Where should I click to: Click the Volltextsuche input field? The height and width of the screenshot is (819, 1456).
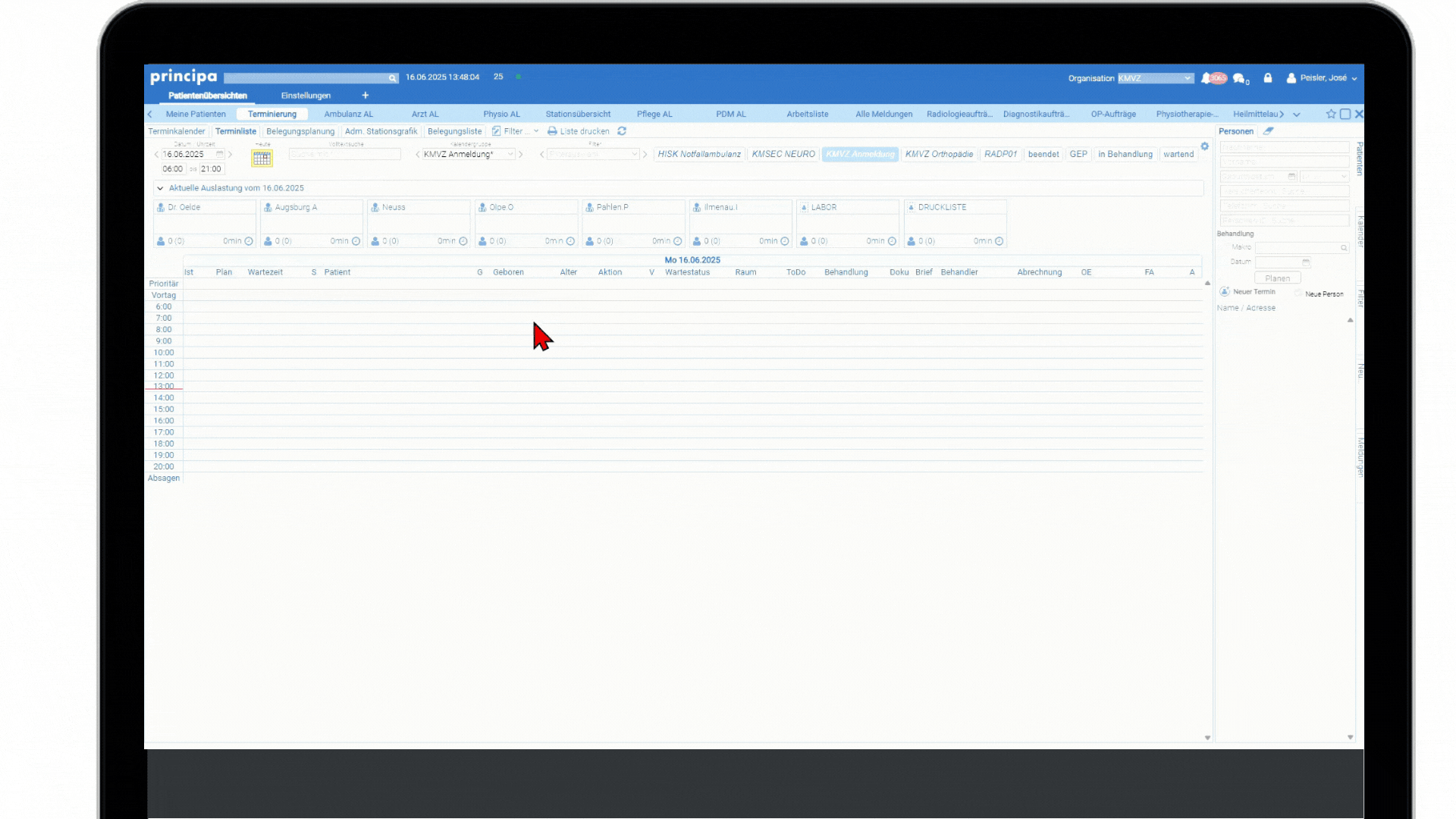345,154
